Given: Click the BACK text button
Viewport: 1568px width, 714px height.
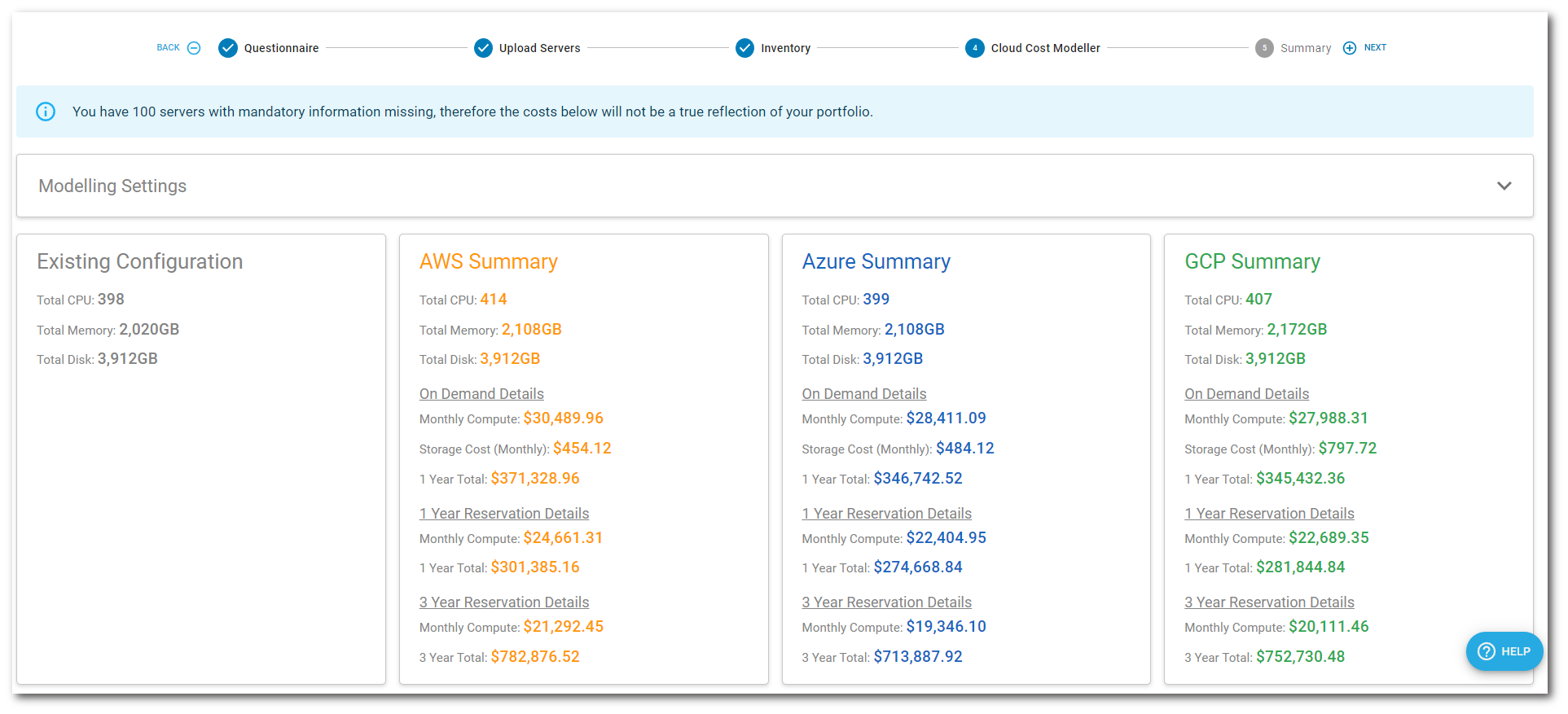Looking at the screenshot, I should click(168, 48).
